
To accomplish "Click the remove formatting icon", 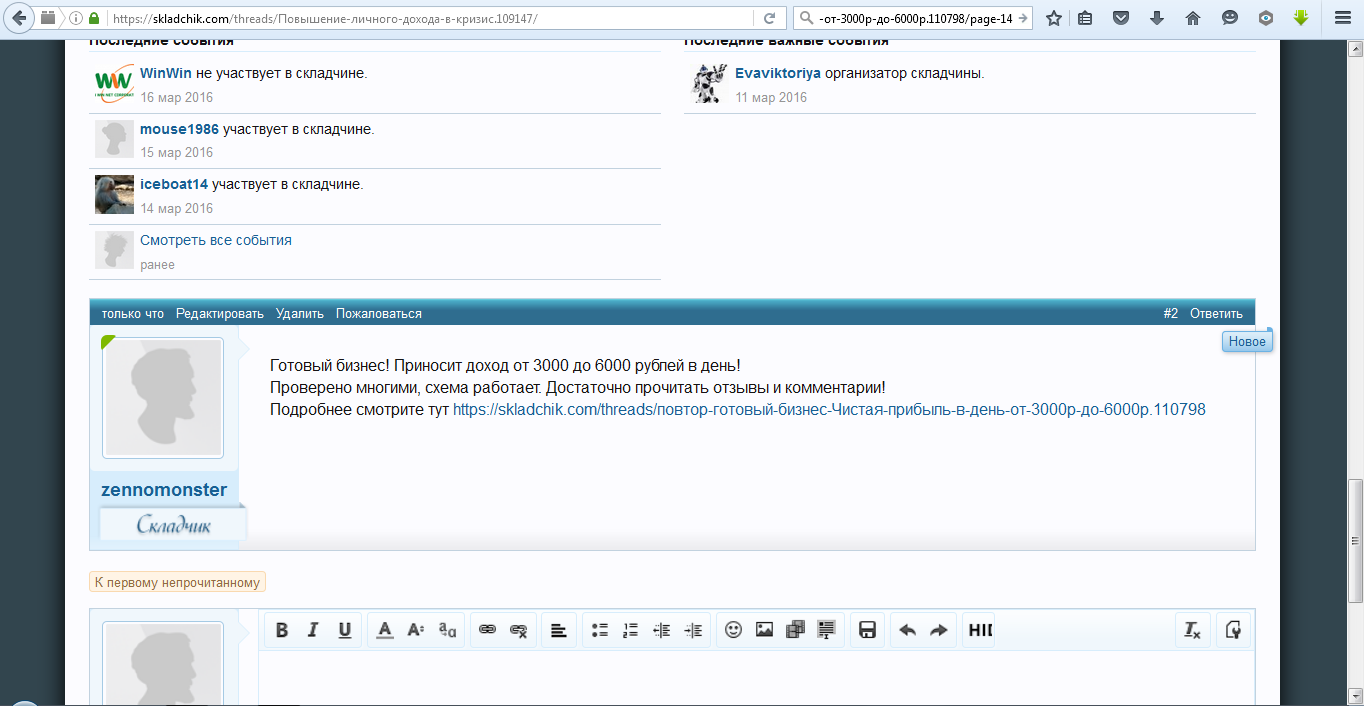I will coord(1192,630).
